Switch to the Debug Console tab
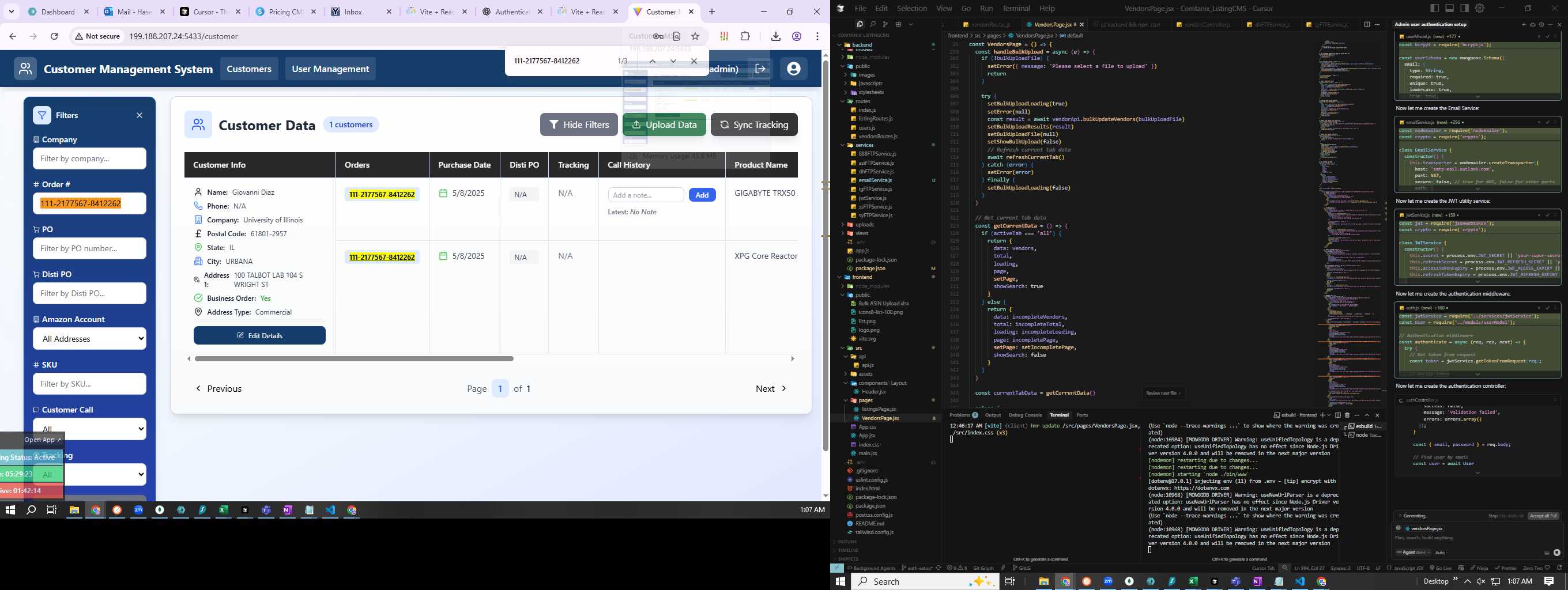 [1025, 415]
